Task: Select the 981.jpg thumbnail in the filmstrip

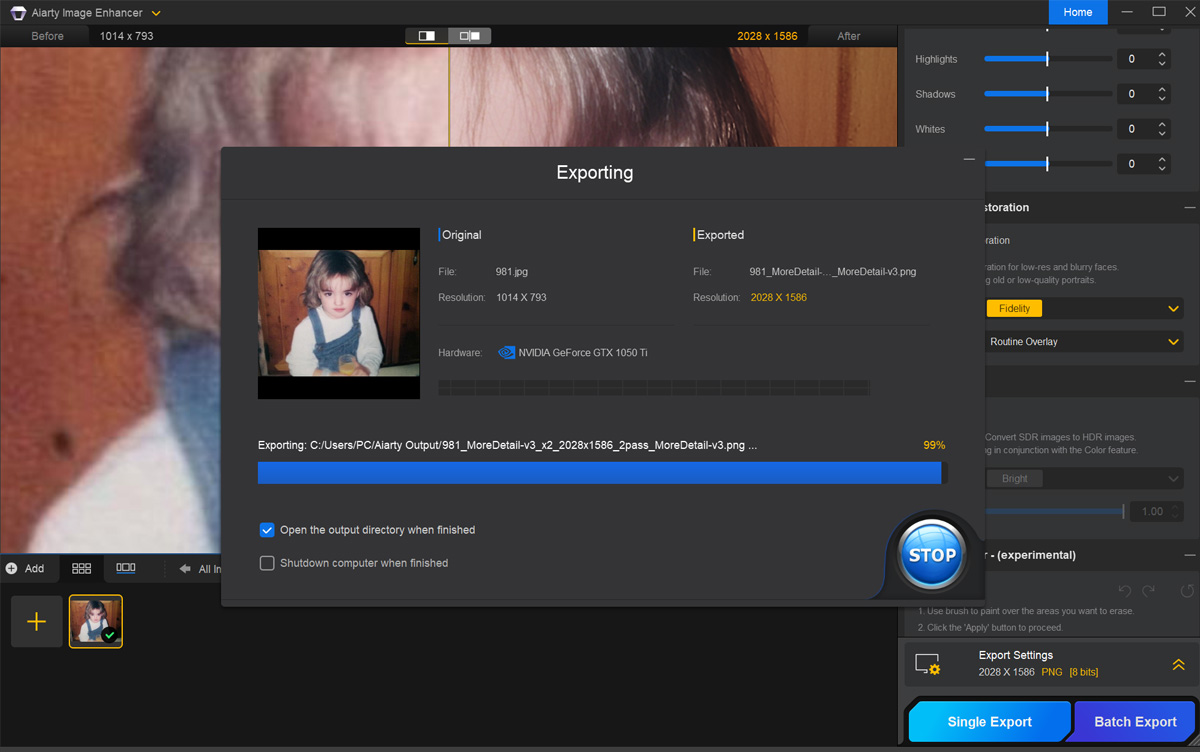Action: point(96,621)
